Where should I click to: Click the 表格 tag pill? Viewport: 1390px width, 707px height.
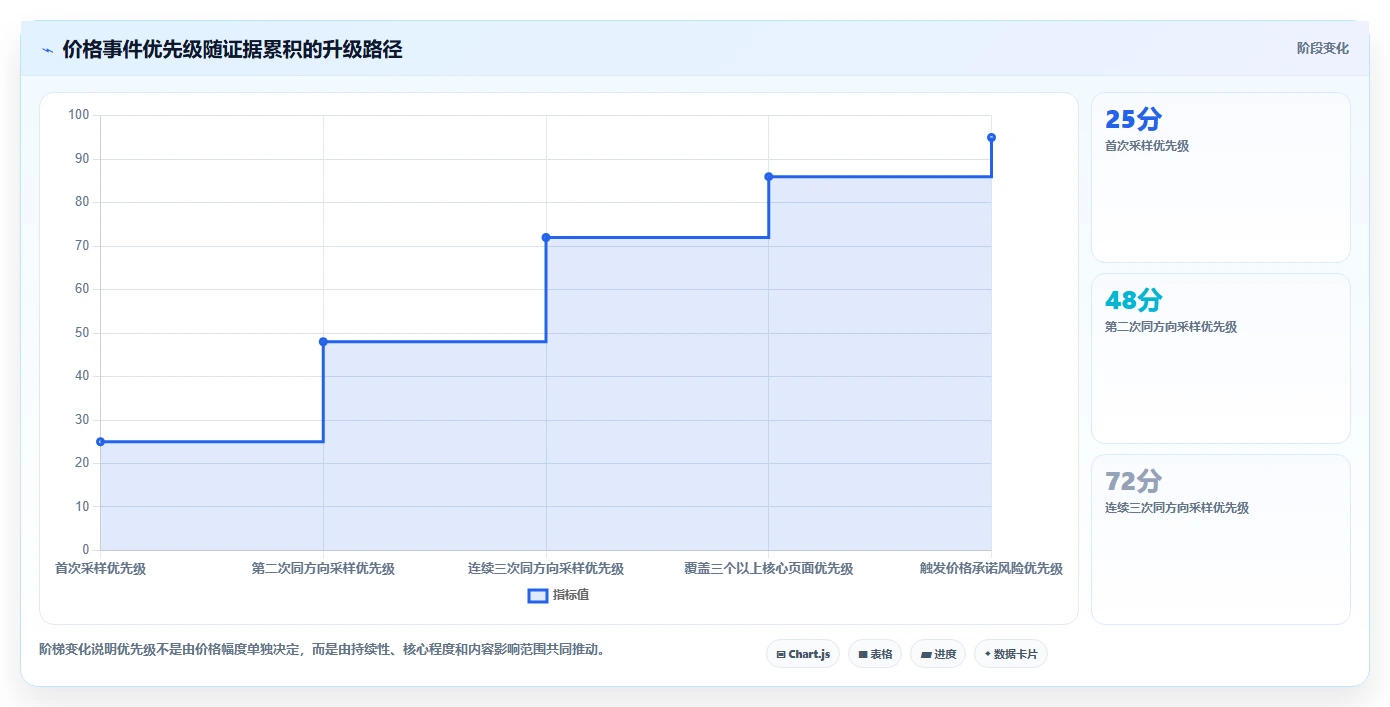[875, 654]
